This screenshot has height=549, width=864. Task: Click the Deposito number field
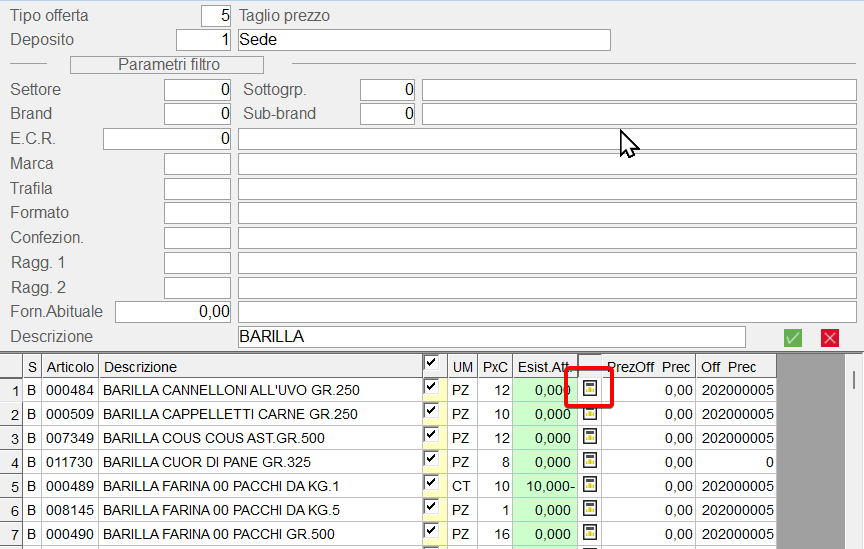(x=203, y=40)
